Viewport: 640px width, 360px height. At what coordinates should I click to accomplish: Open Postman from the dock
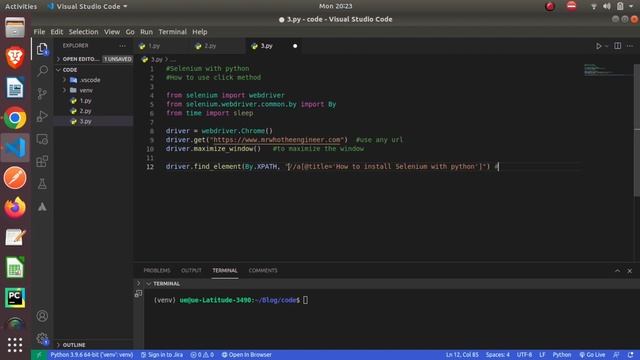15,178
